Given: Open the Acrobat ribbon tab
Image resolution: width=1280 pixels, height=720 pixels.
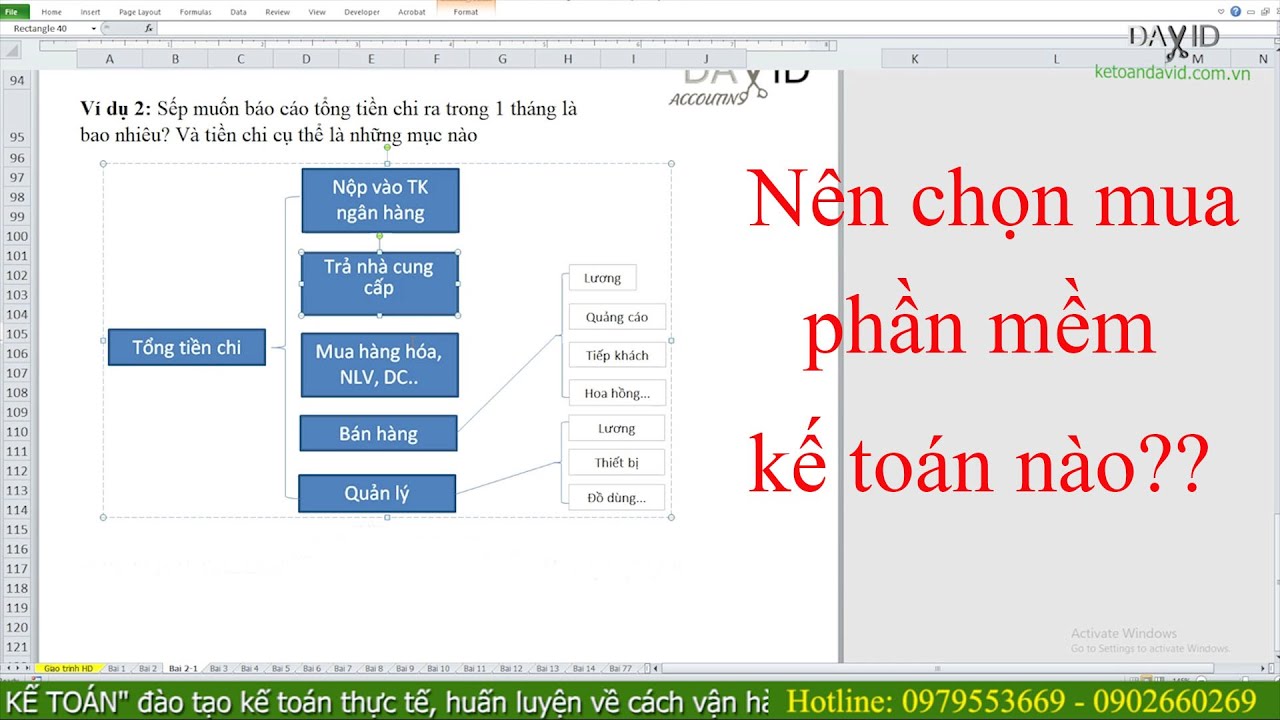Looking at the screenshot, I should click(x=411, y=12).
